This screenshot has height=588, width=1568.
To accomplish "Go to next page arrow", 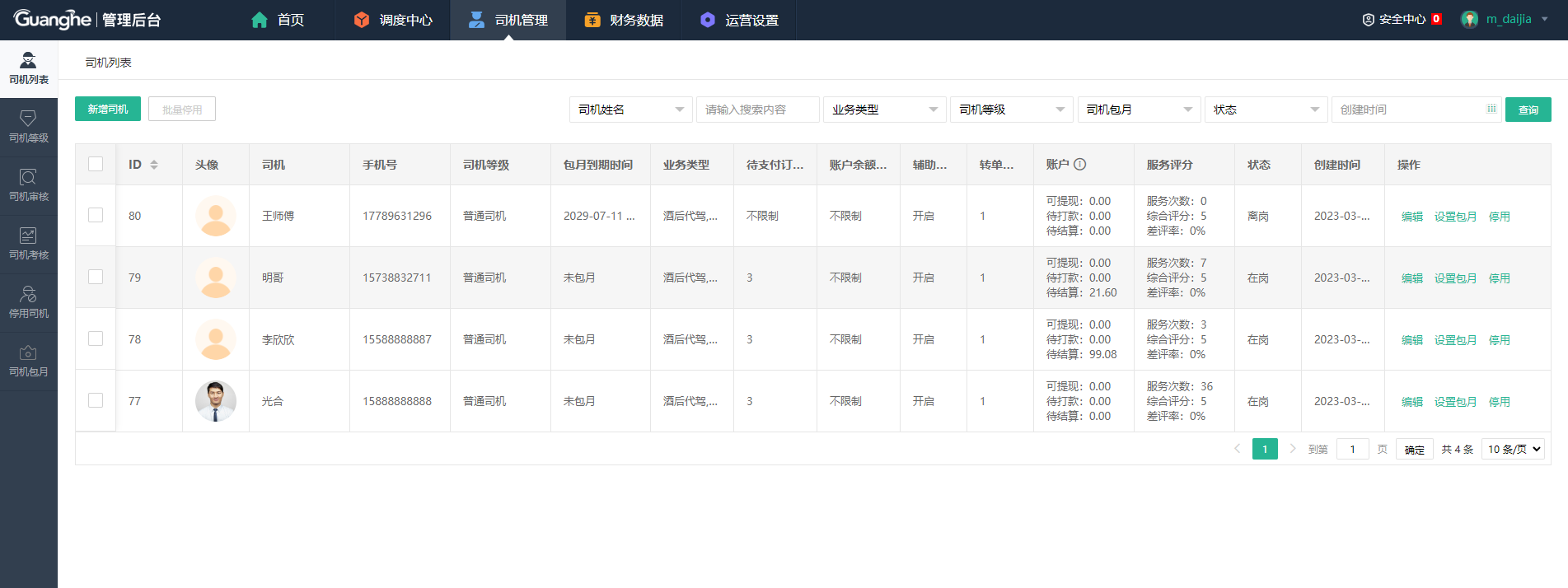I will (1293, 449).
